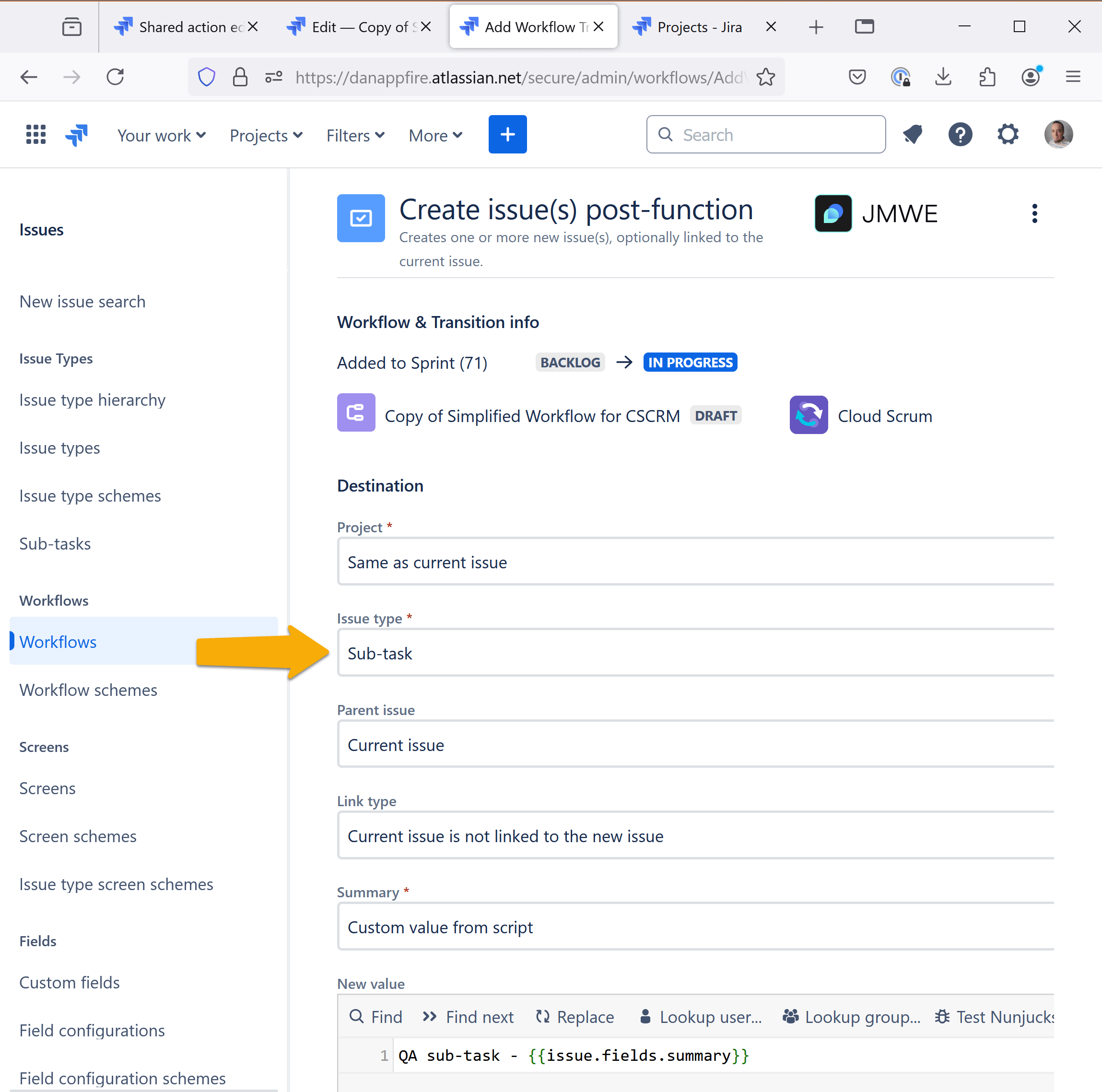Expand the Your work dropdown

(x=161, y=135)
